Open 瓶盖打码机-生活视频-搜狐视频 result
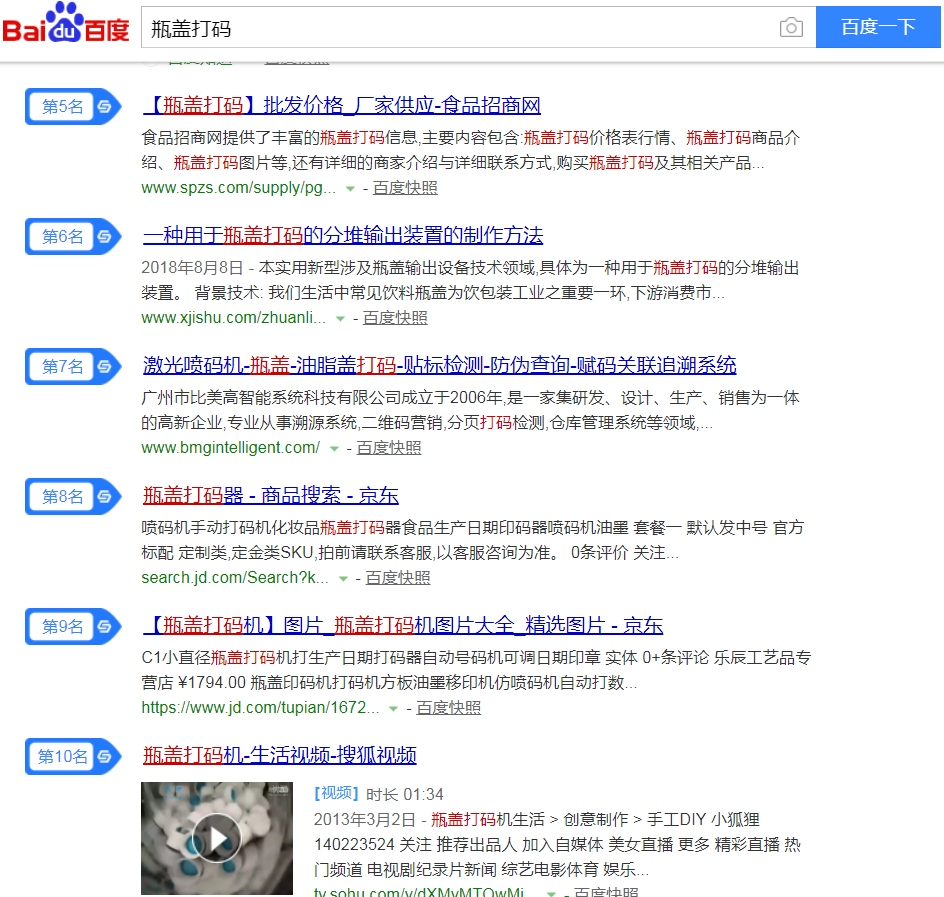944x897 pixels. [x=280, y=756]
